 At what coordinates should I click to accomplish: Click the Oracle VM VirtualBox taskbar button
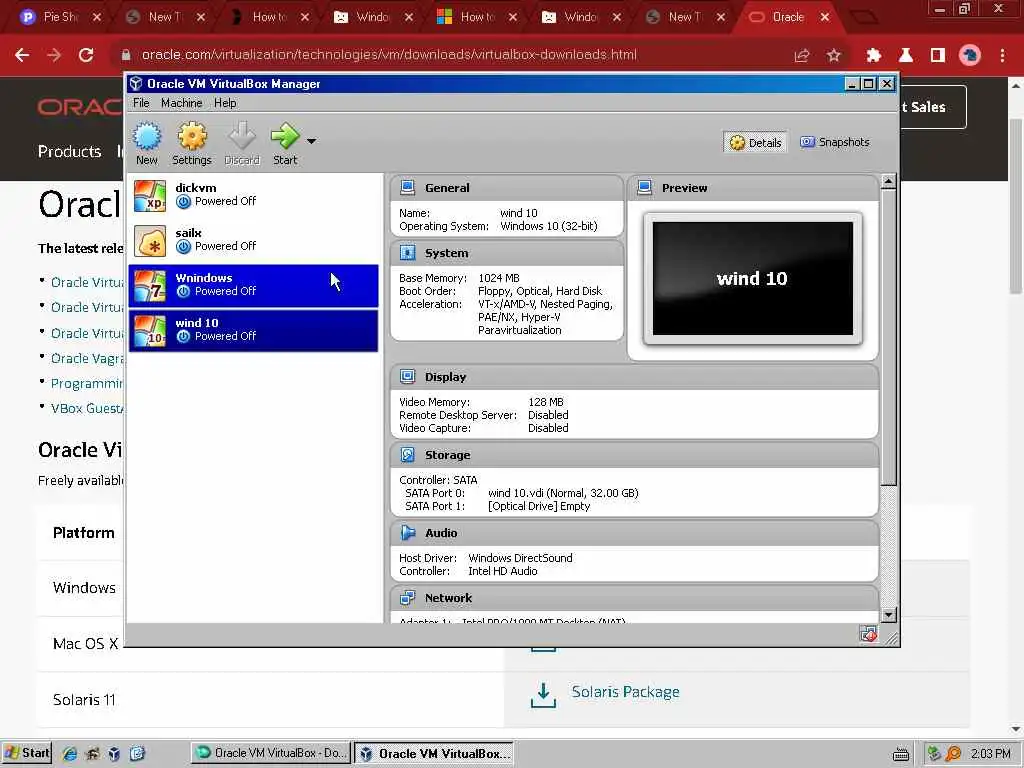click(x=435, y=754)
